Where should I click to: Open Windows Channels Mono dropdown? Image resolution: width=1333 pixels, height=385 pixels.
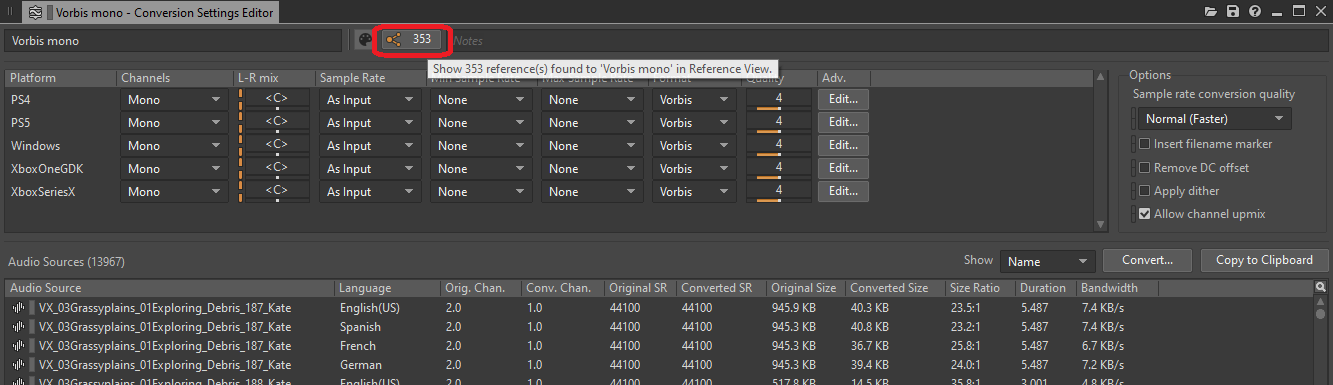tap(174, 145)
